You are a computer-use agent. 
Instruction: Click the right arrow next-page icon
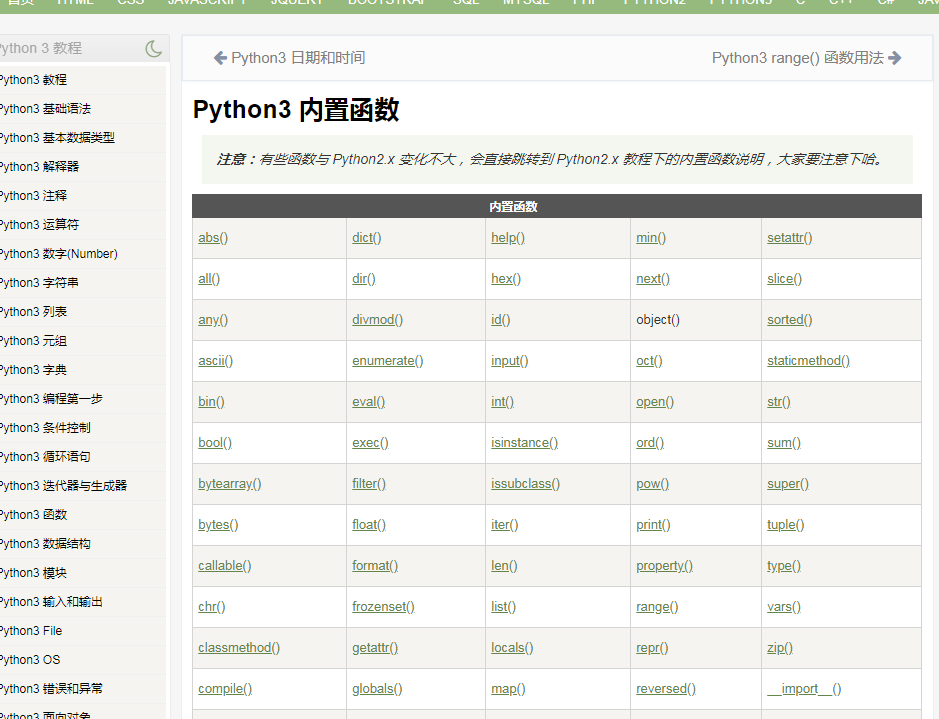click(x=895, y=58)
